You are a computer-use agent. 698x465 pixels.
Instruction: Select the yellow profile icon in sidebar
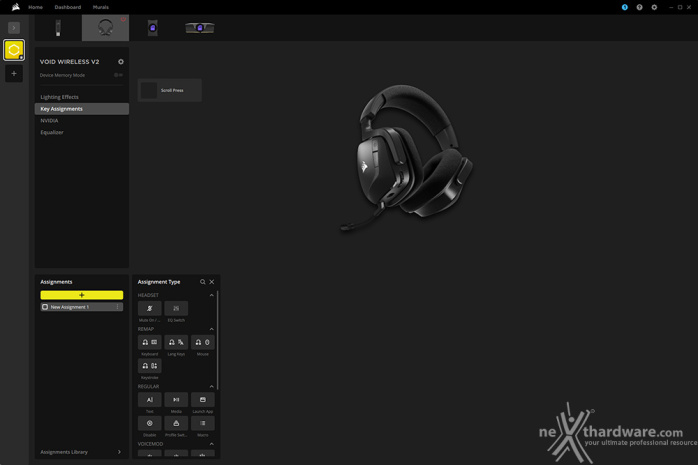tap(14, 50)
